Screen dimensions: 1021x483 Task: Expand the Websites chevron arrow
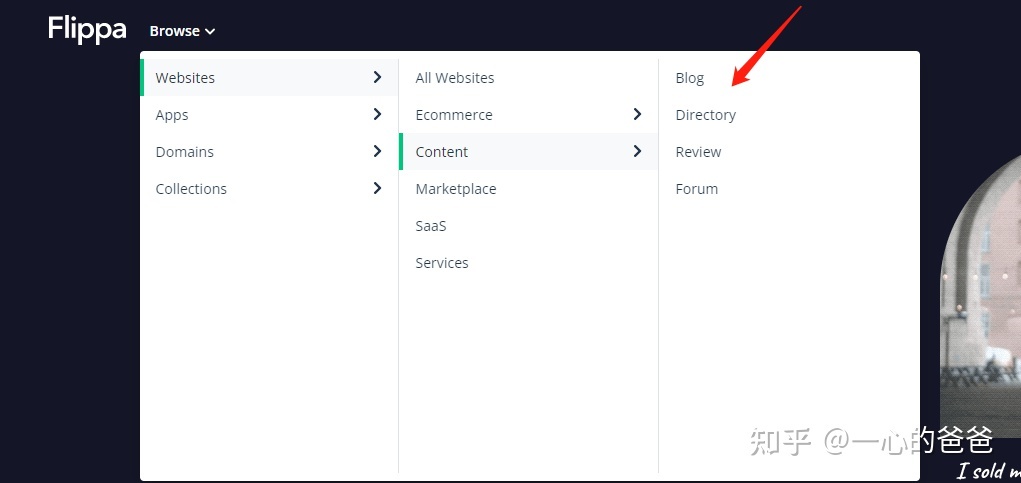point(377,77)
